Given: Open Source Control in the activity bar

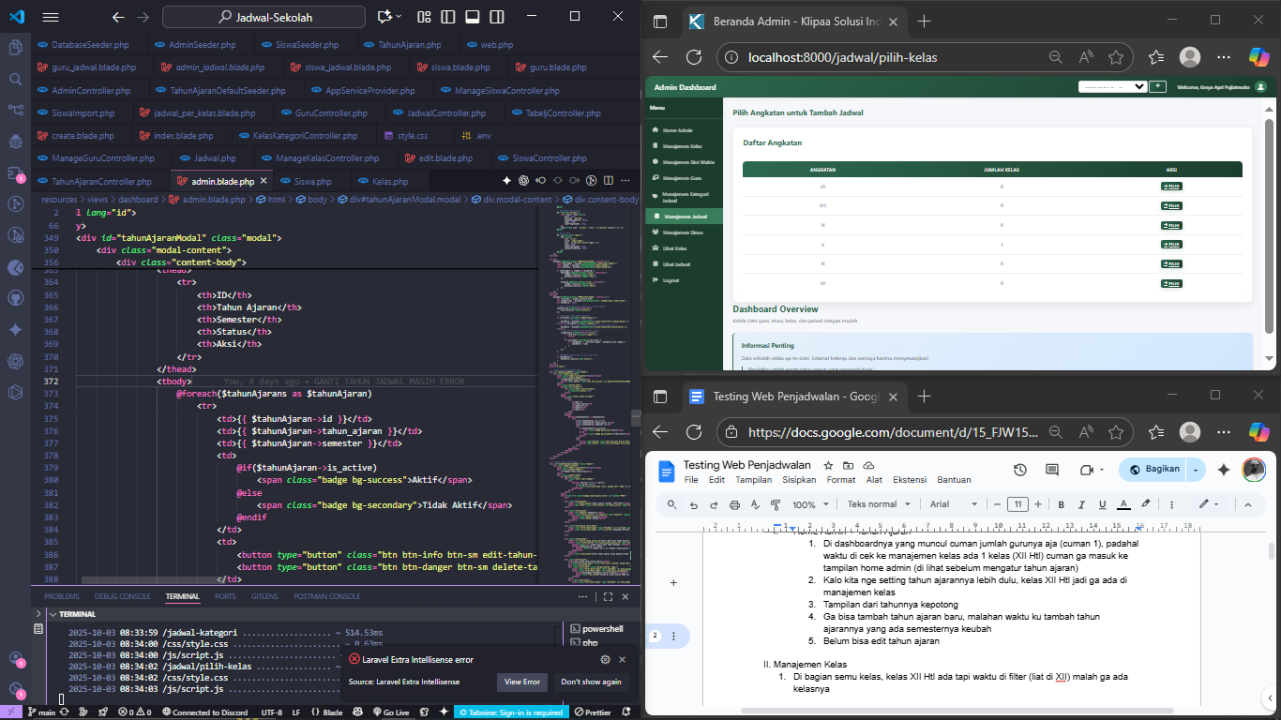Looking at the screenshot, I should (x=15, y=110).
